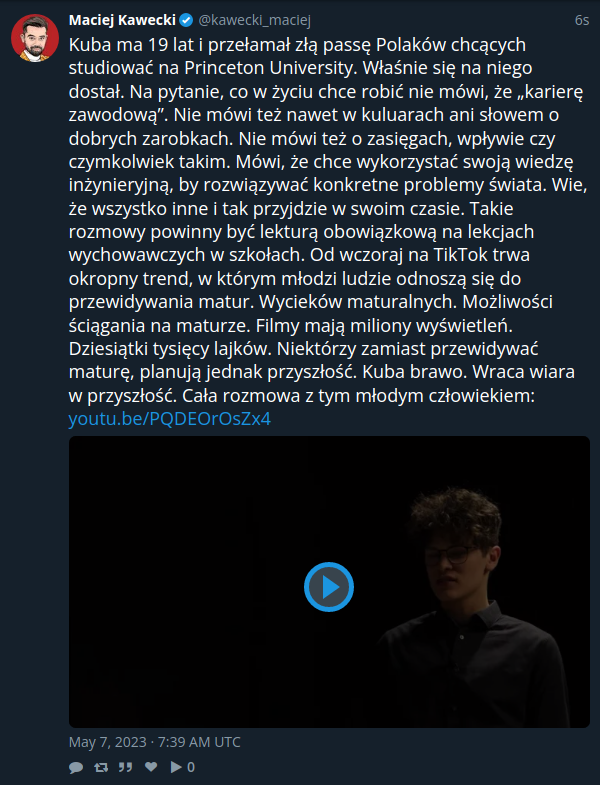Image resolution: width=600 pixels, height=785 pixels.
Task: Click the reply speech bubble icon
Action: coord(76,767)
